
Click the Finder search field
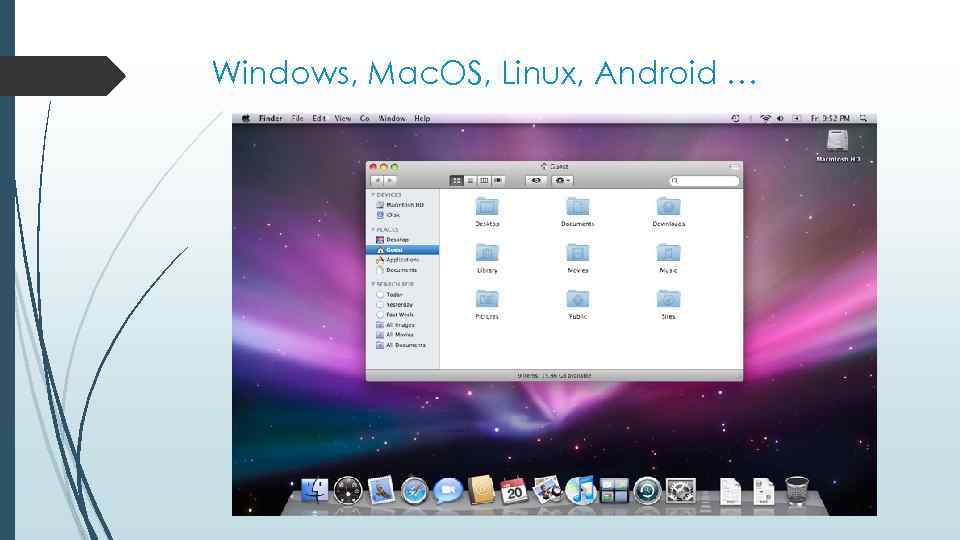coord(704,180)
